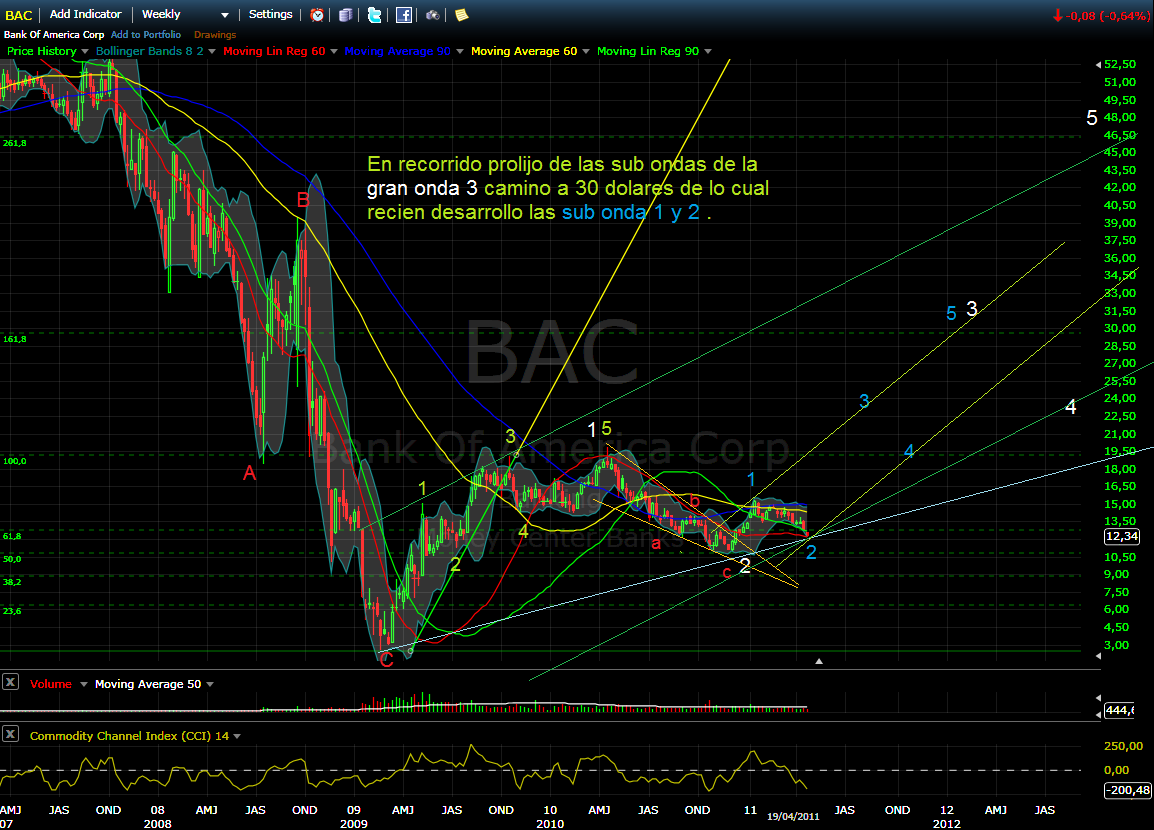The height and width of the screenshot is (830, 1154).
Task: Click the upper arrow on the volume axis
Action: pyautogui.click(x=1098, y=698)
